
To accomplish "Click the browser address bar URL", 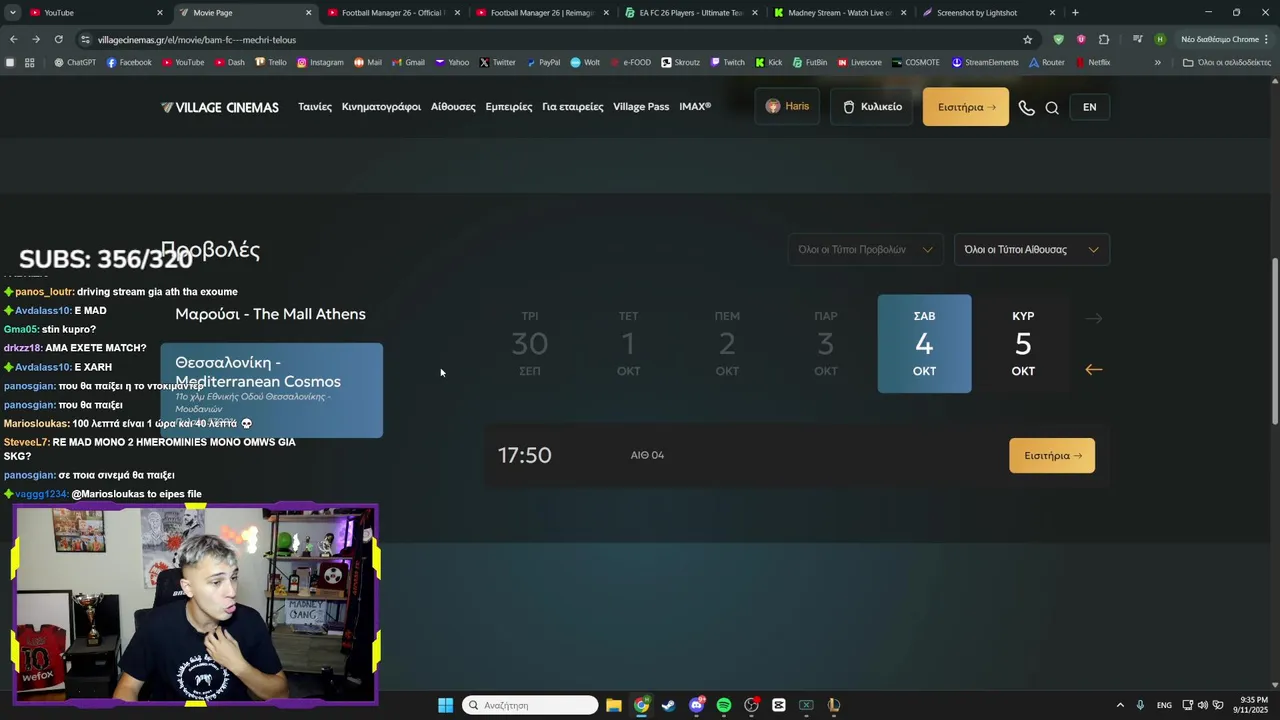I will (197, 39).
